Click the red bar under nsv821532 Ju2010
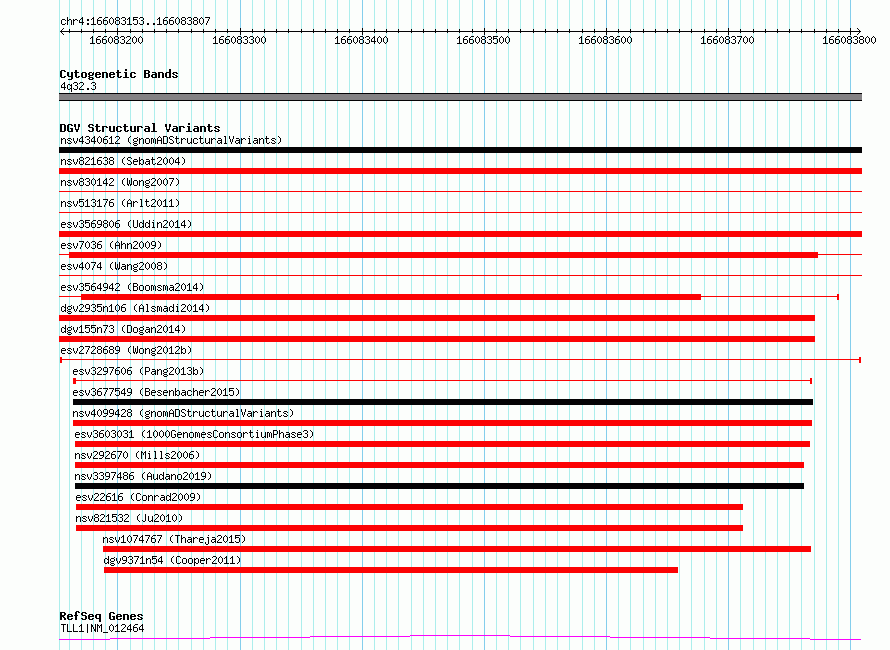The width and height of the screenshot is (890, 650). 409,528
